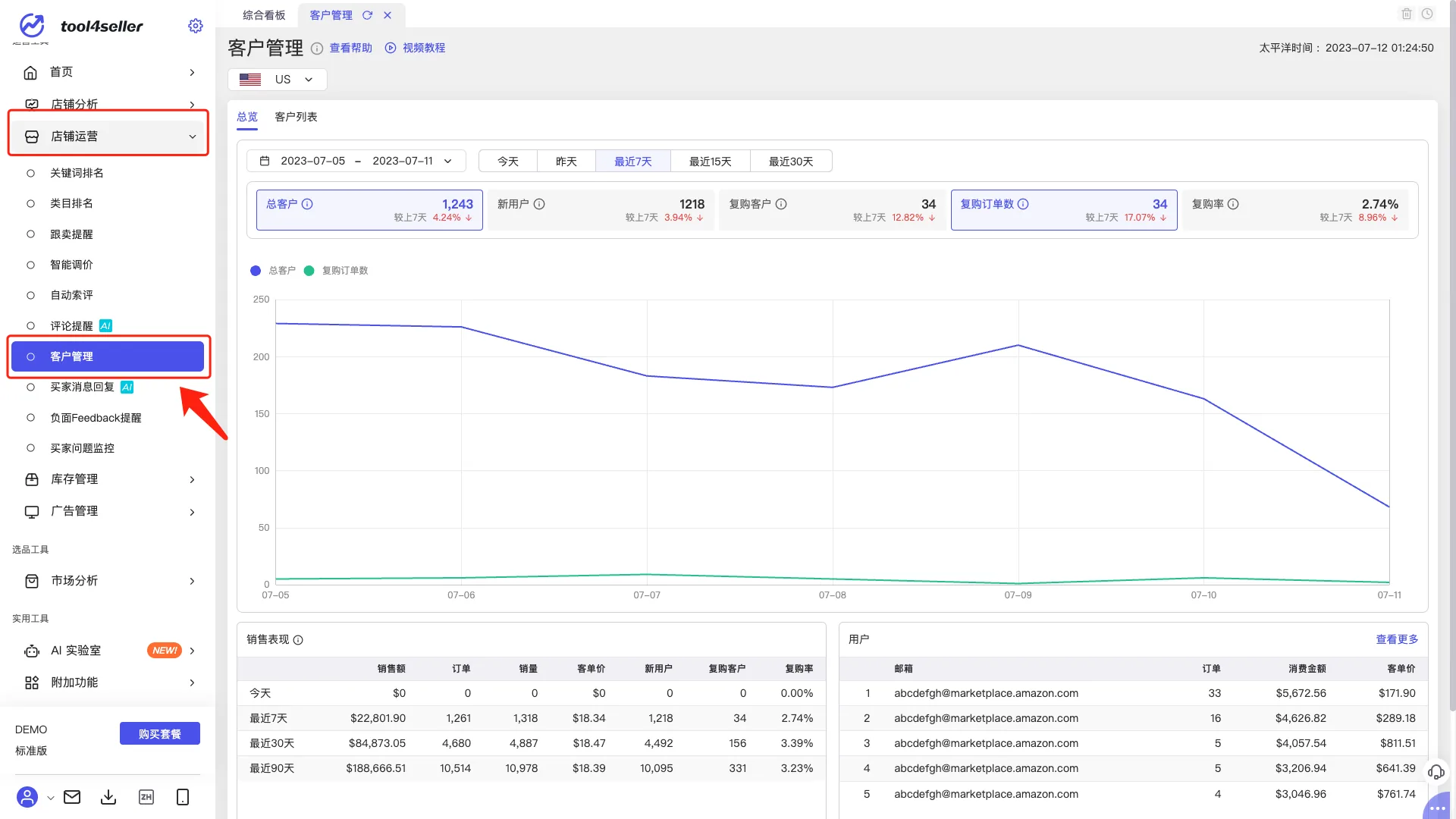
Task: Select the 最近15天 range tab
Action: tap(711, 162)
